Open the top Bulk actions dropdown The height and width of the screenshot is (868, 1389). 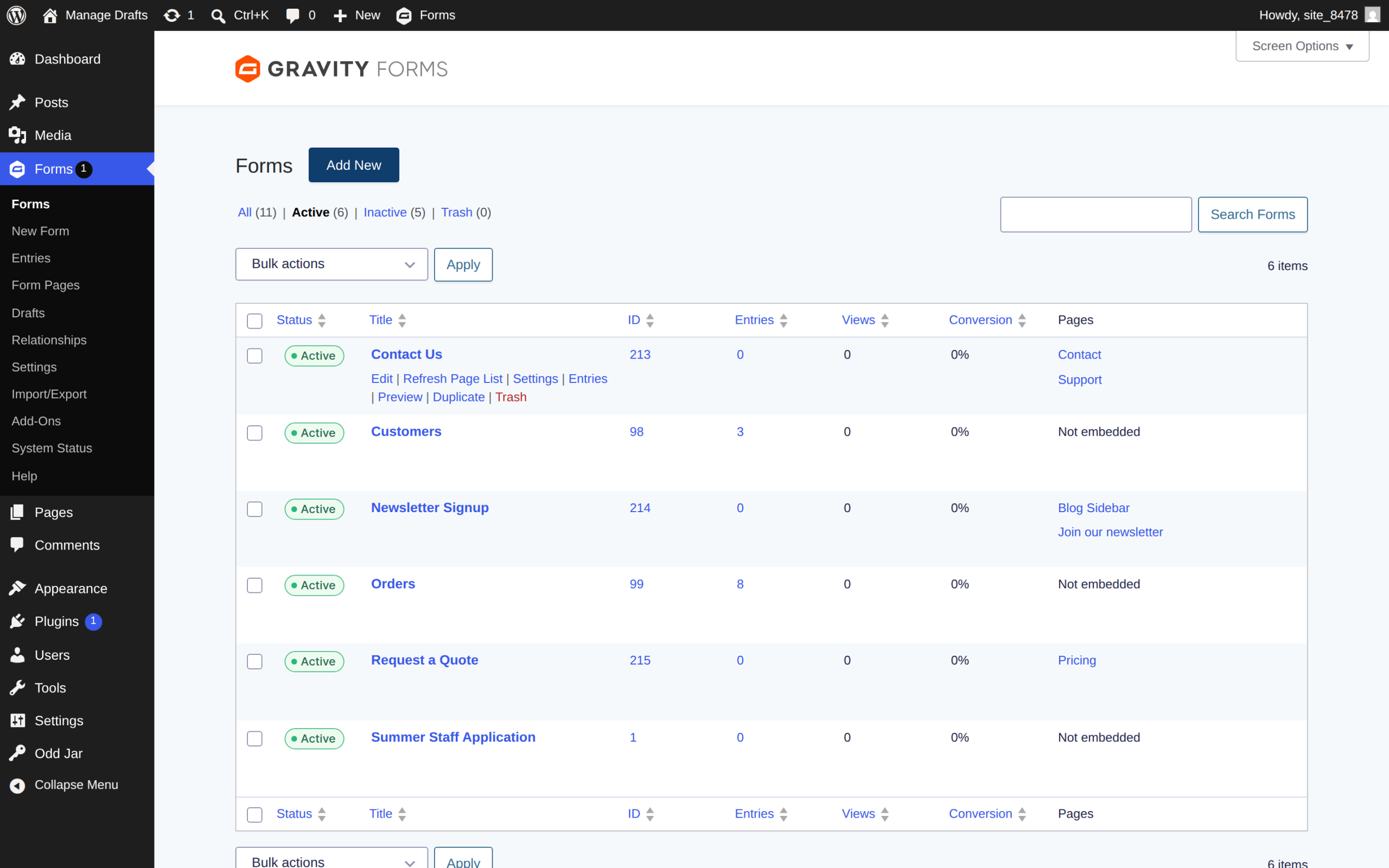click(332, 264)
